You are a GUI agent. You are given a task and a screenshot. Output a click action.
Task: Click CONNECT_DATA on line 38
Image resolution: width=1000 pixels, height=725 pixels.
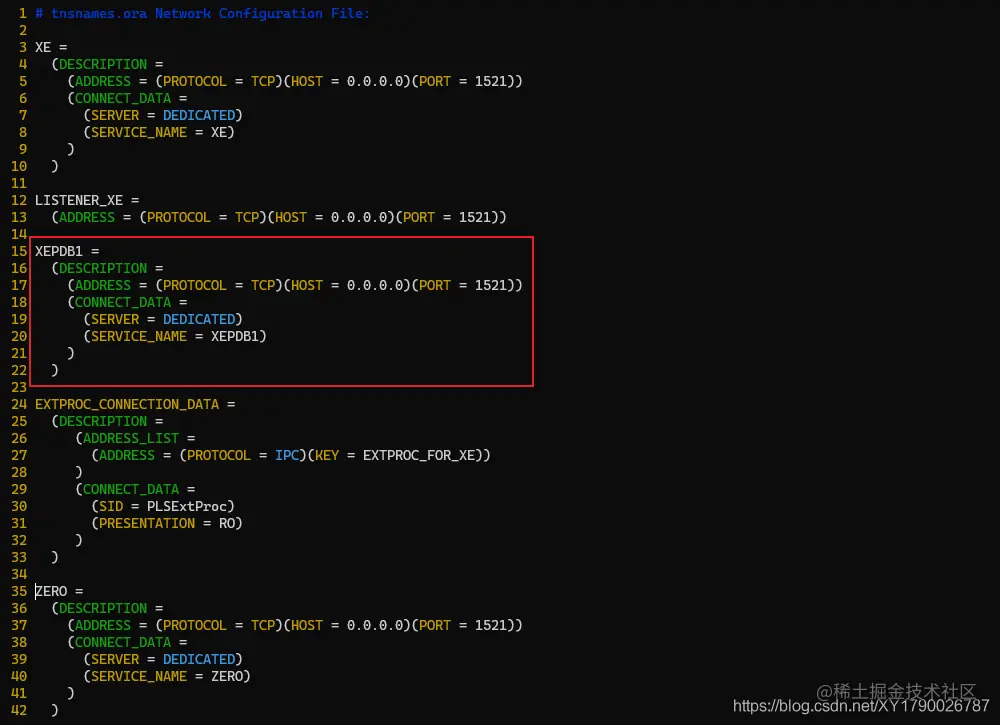123,643
